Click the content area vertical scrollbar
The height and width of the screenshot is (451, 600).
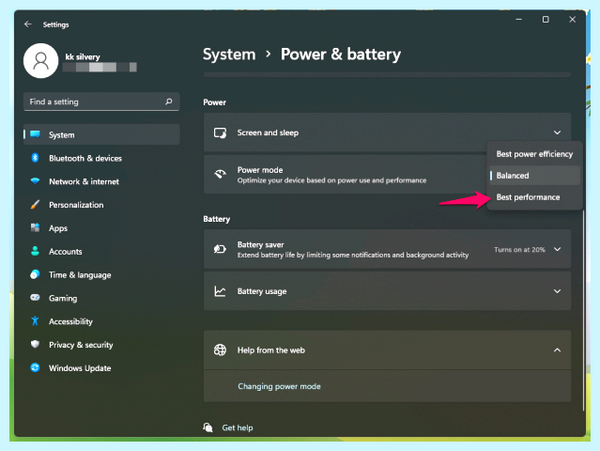583,310
